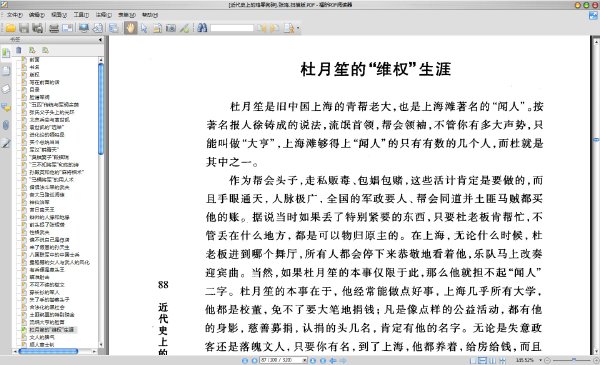Image resolution: width=600 pixels, height=365 pixels.
Task: Choose the Select Text tool
Action: point(157,28)
